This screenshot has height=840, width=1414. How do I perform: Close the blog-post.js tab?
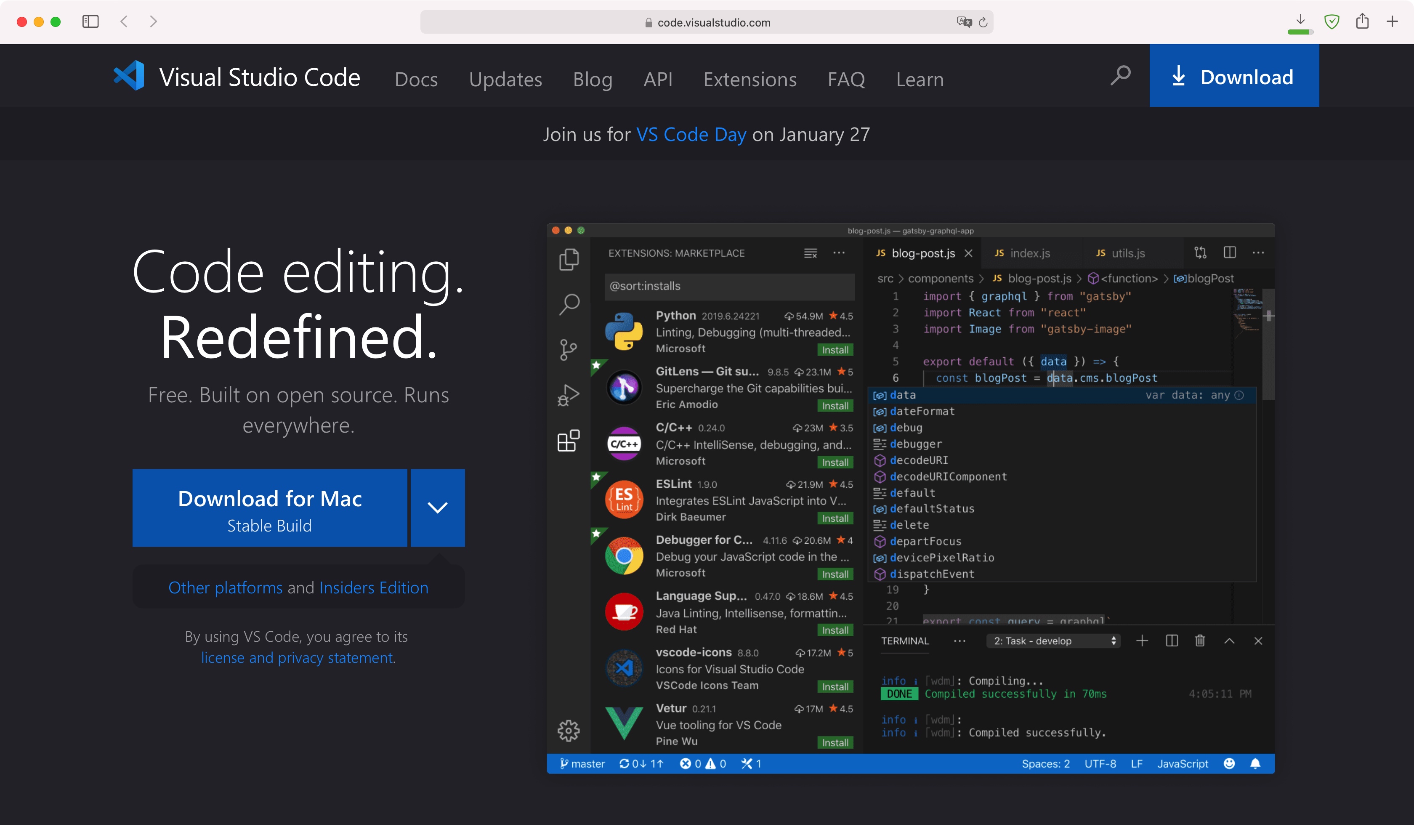pyautogui.click(x=968, y=253)
